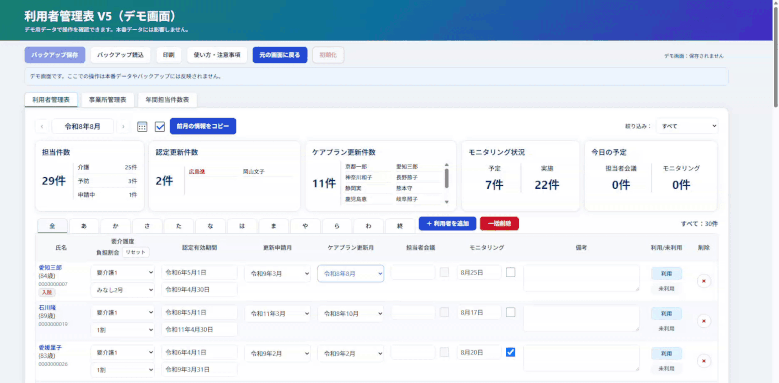Click the 令和8年8月 month display
Image resolution: width=779 pixels, height=383 pixels.
[x=82, y=126]
